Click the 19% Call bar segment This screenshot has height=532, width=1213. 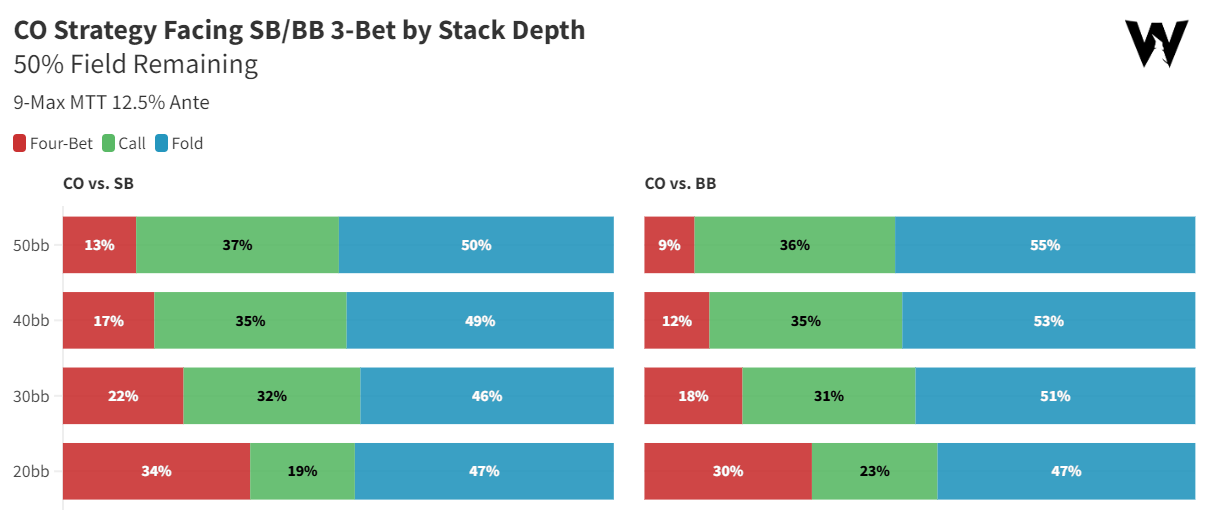pyautogui.click(x=302, y=471)
